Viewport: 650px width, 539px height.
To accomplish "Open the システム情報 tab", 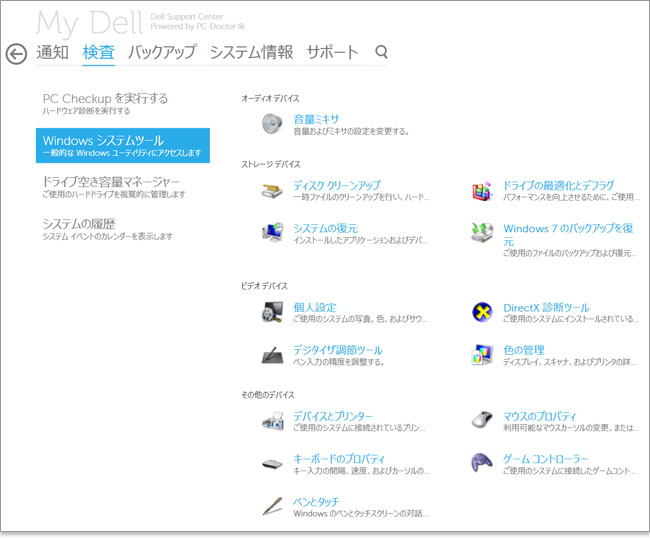I will pyautogui.click(x=252, y=52).
